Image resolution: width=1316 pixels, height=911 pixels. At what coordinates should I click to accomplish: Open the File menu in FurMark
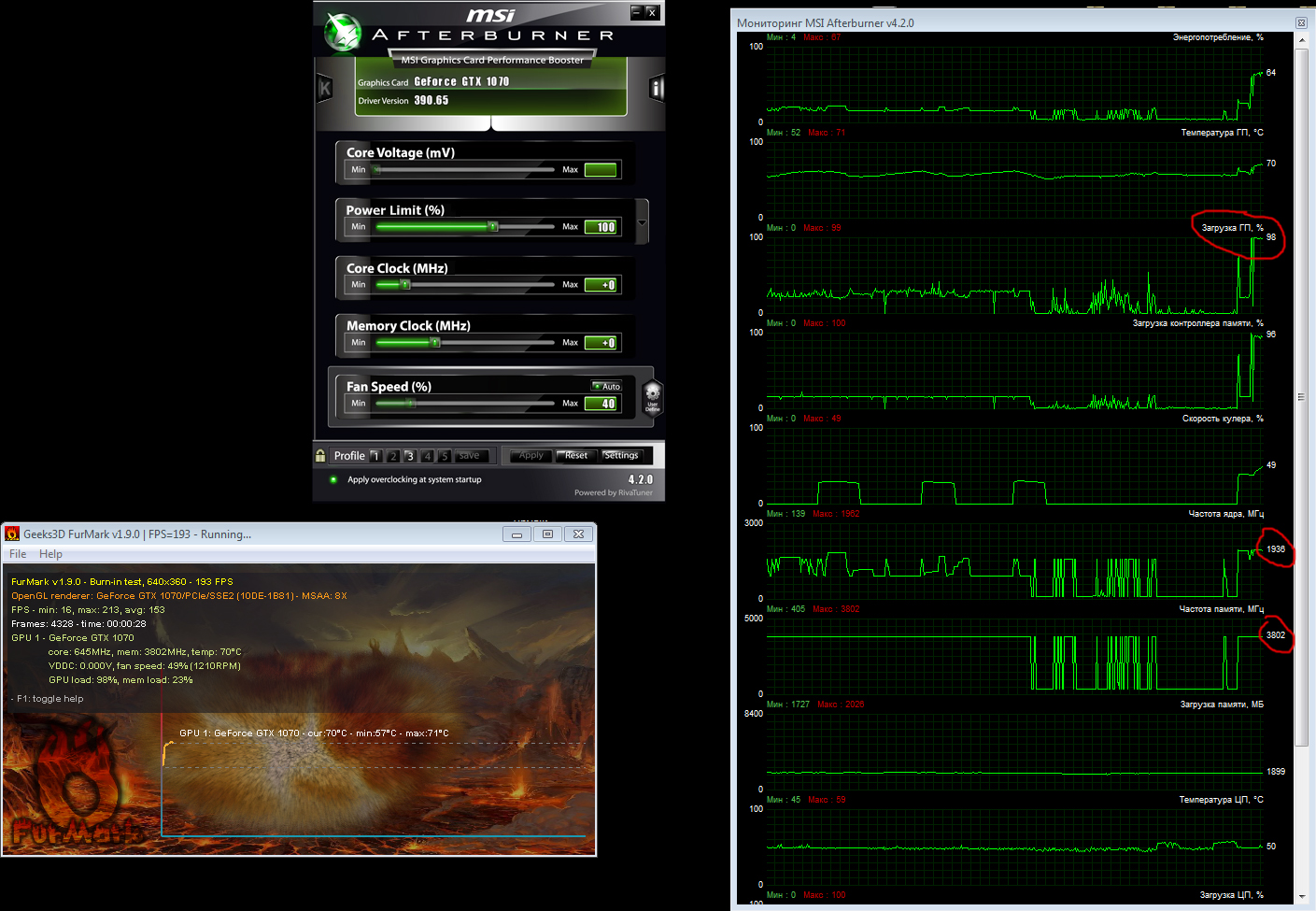[x=18, y=554]
